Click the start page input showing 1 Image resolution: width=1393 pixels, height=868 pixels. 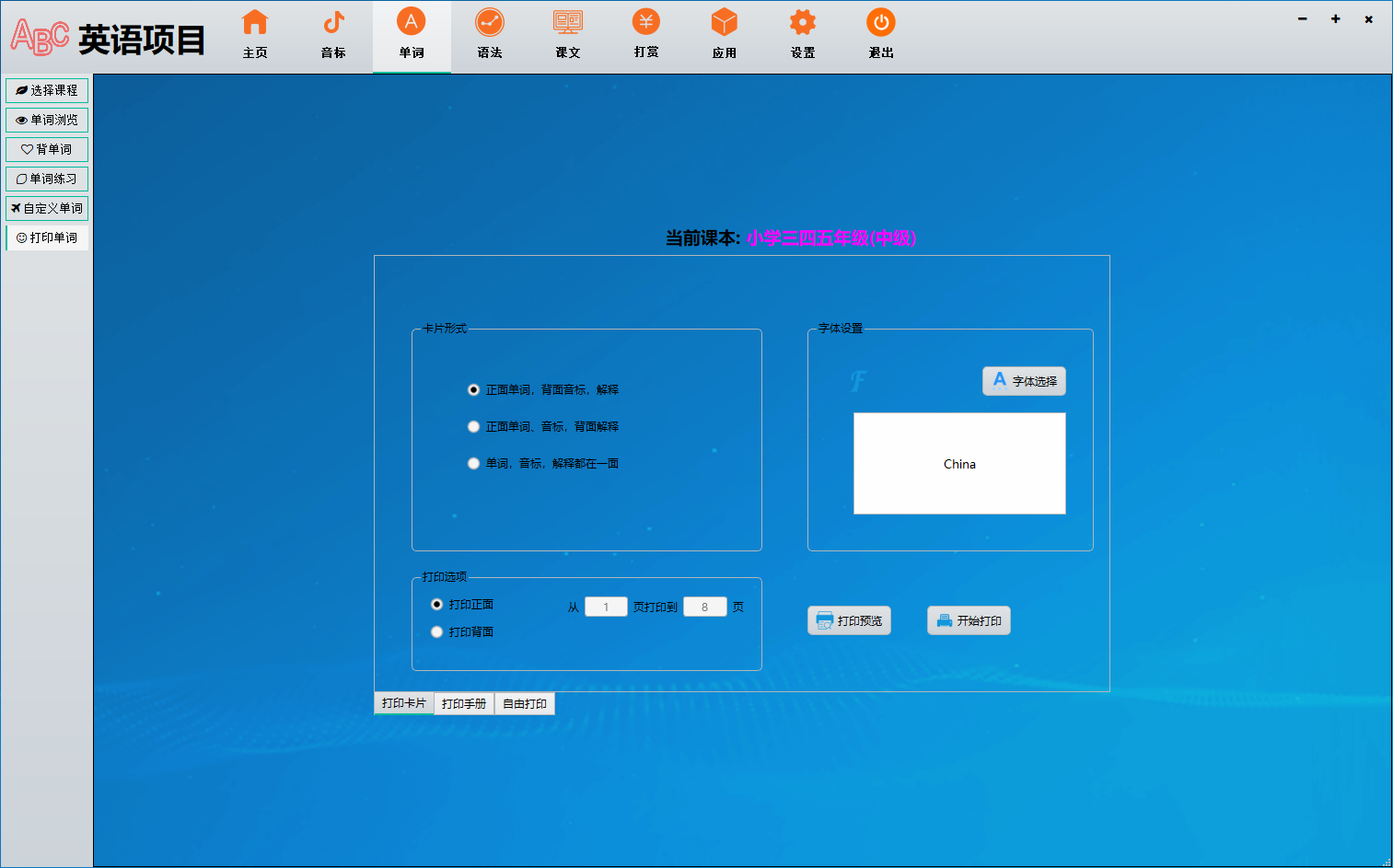tap(606, 607)
